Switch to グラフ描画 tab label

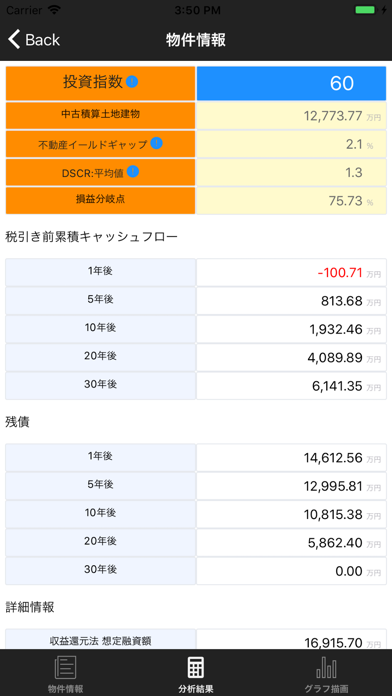[x=326, y=689]
